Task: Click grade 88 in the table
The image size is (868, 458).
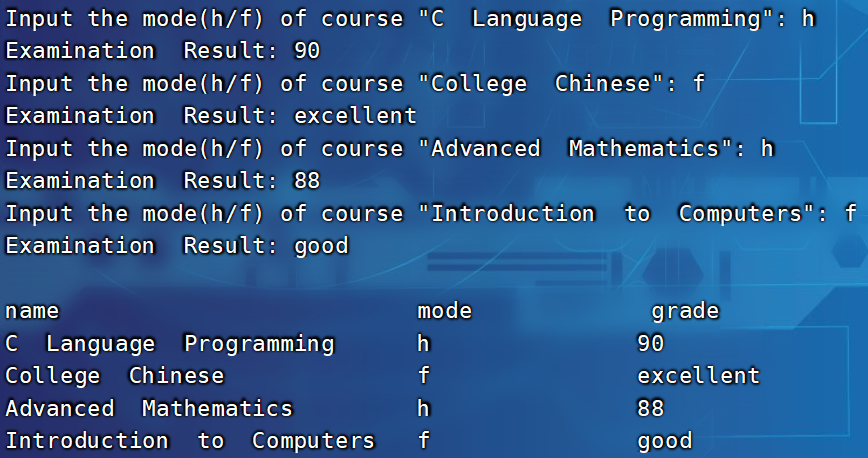Action: click(x=650, y=408)
